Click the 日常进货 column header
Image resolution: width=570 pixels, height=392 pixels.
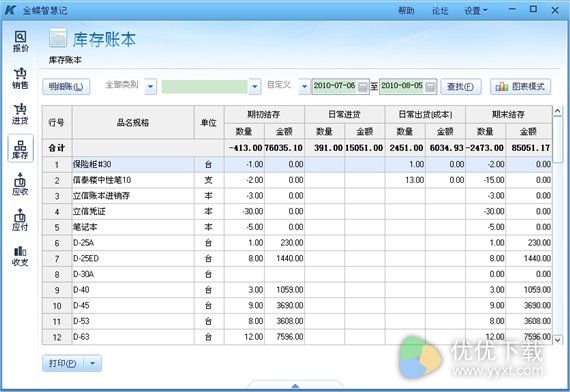coord(344,114)
